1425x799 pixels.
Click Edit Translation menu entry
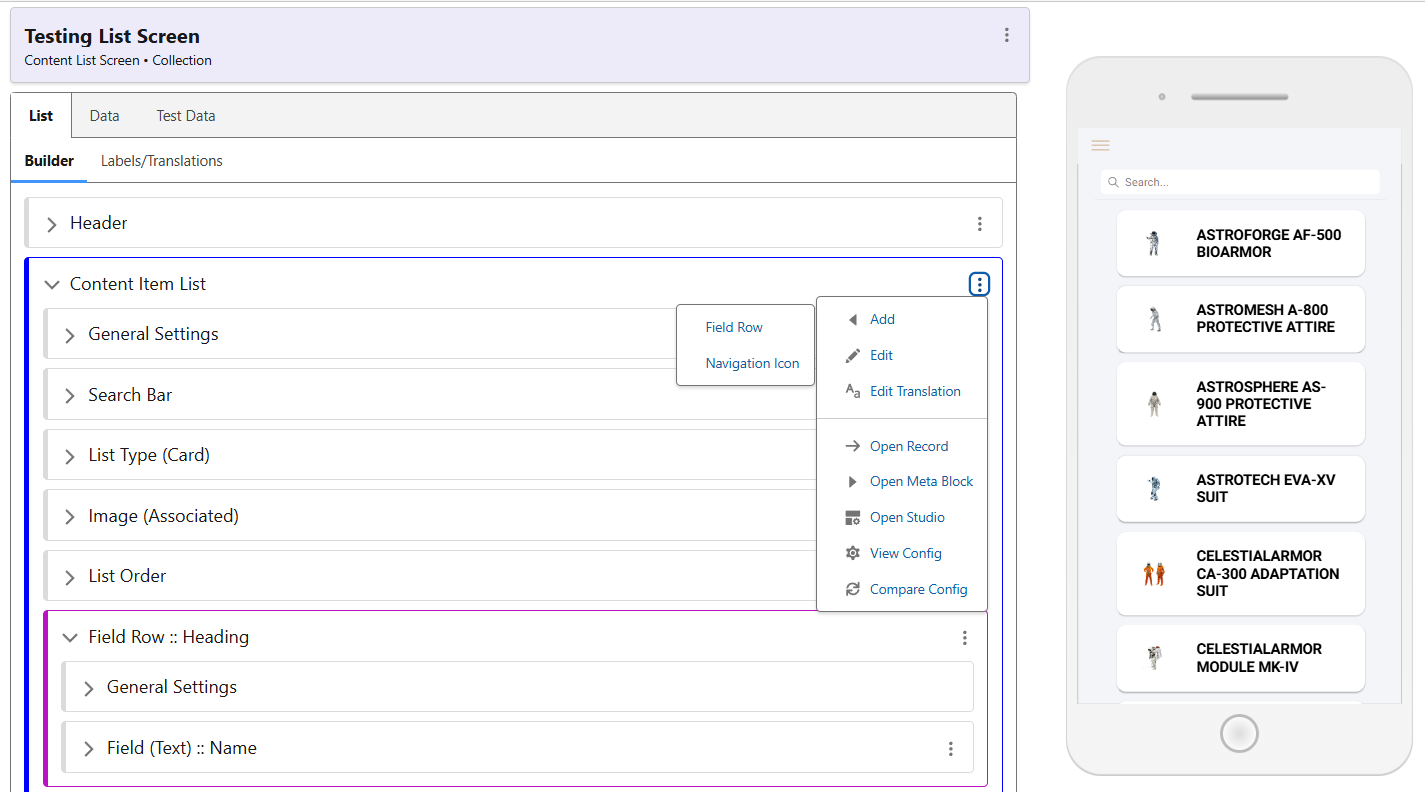(x=914, y=391)
